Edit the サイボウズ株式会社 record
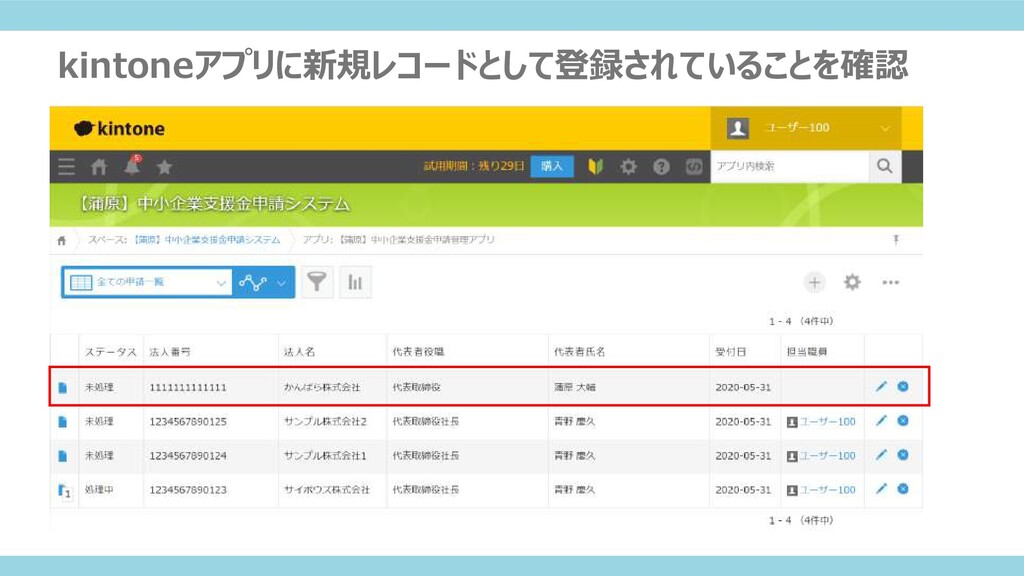 (x=881, y=488)
